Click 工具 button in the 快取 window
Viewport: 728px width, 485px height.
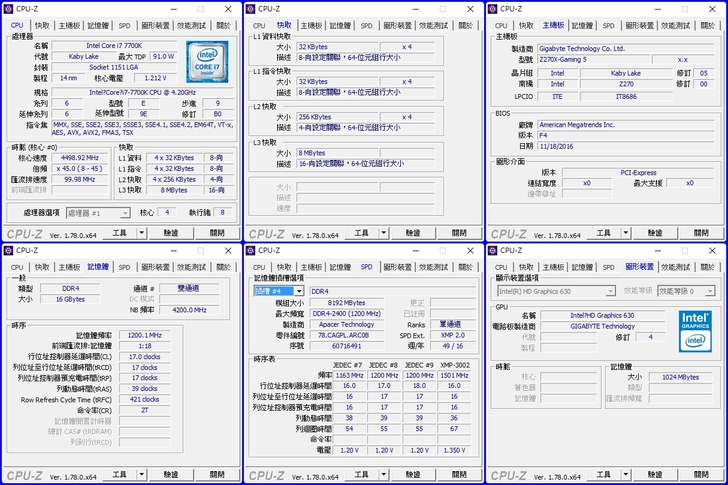361,233
